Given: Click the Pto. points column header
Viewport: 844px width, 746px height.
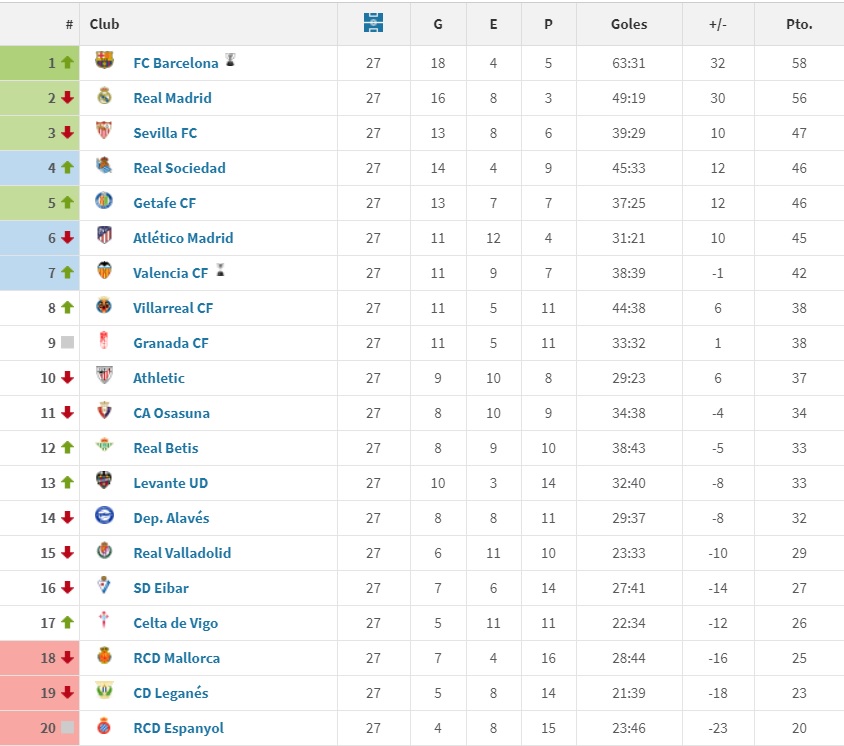Looking at the screenshot, I should point(799,24).
